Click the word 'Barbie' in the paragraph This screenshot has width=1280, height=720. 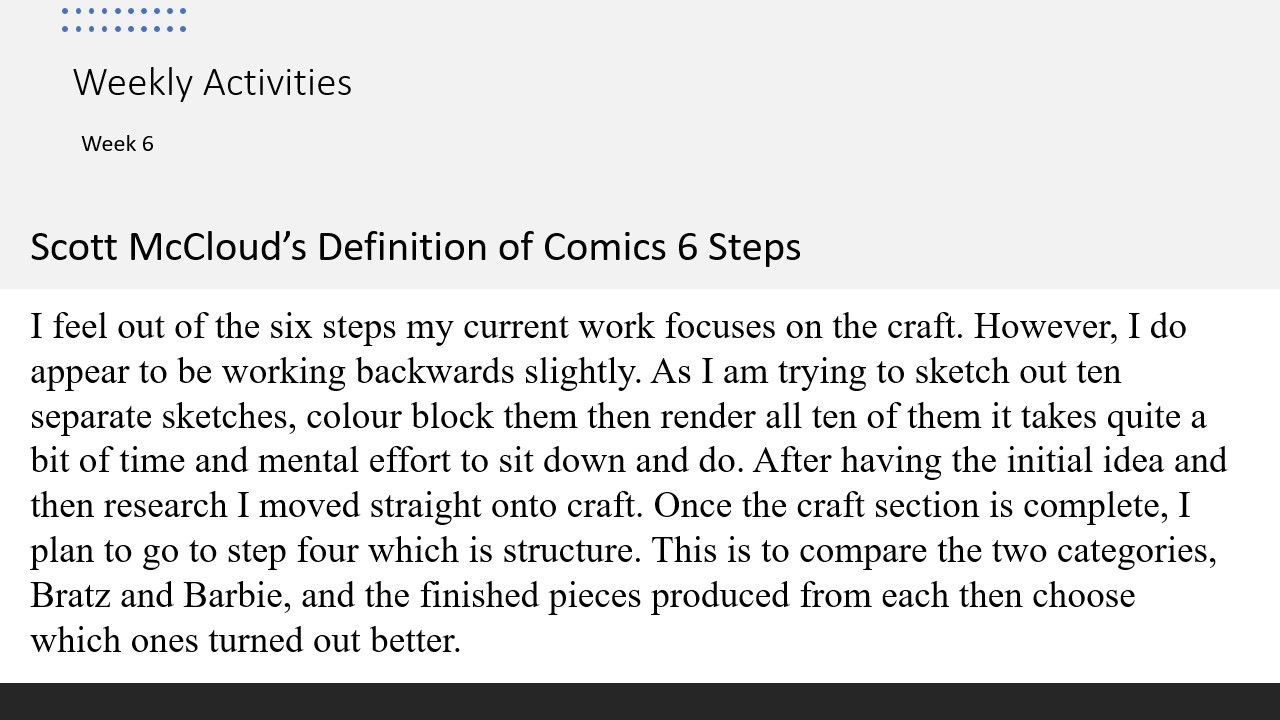[236, 596]
